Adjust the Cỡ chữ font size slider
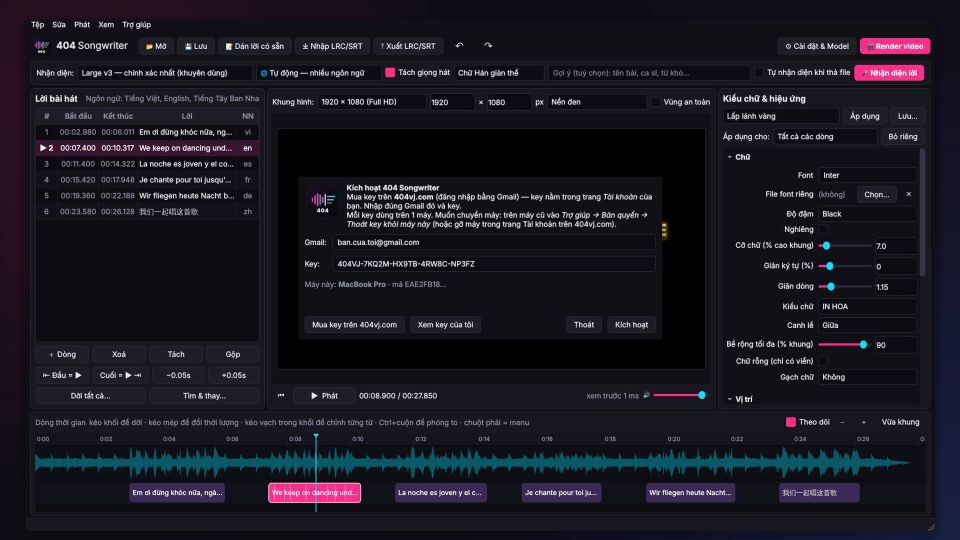The width and height of the screenshot is (960, 540). [x=845, y=246]
